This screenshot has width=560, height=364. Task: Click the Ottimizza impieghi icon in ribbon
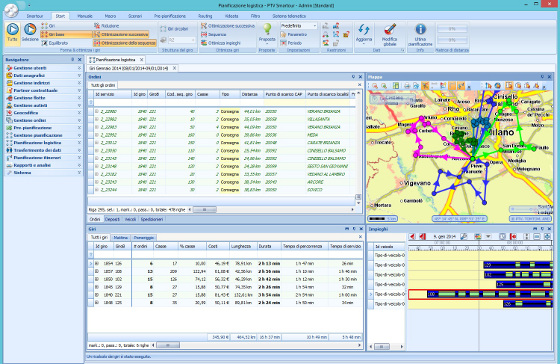tap(204, 43)
